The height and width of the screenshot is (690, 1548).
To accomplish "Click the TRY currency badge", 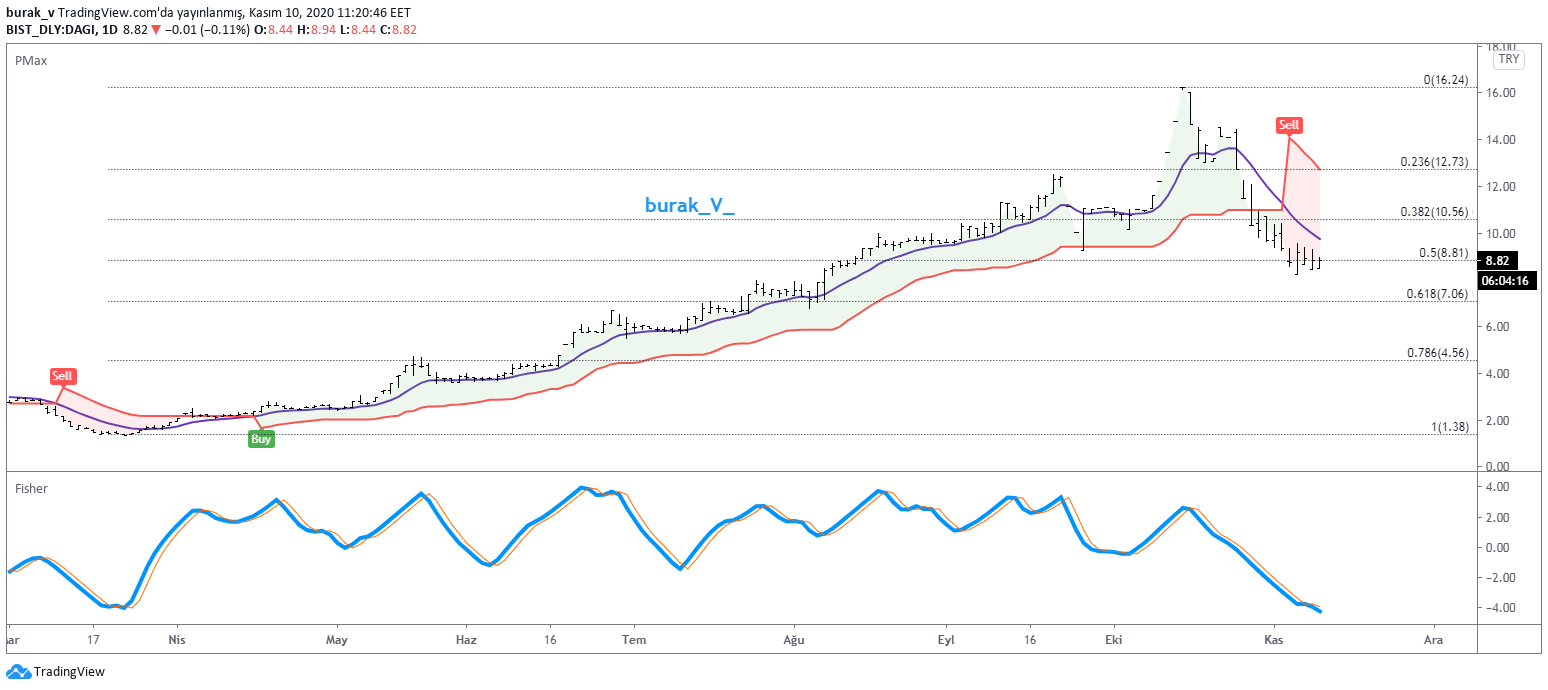I will pyautogui.click(x=1508, y=60).
